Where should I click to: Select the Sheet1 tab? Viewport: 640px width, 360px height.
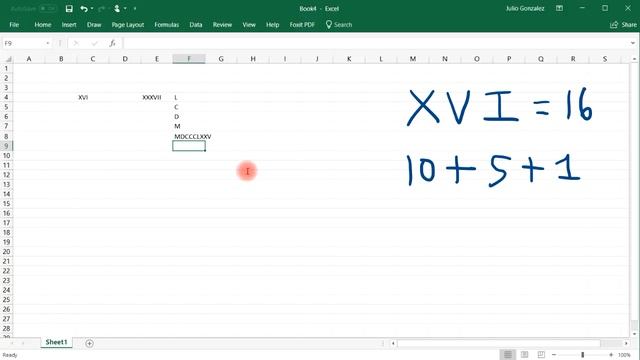coord(56,342)
